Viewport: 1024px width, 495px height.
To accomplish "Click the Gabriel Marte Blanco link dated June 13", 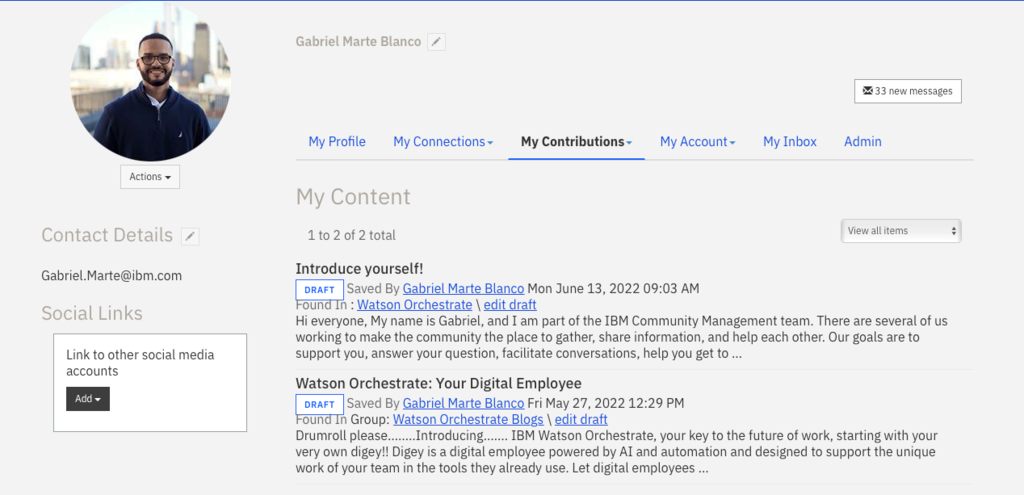I will 463,288.
